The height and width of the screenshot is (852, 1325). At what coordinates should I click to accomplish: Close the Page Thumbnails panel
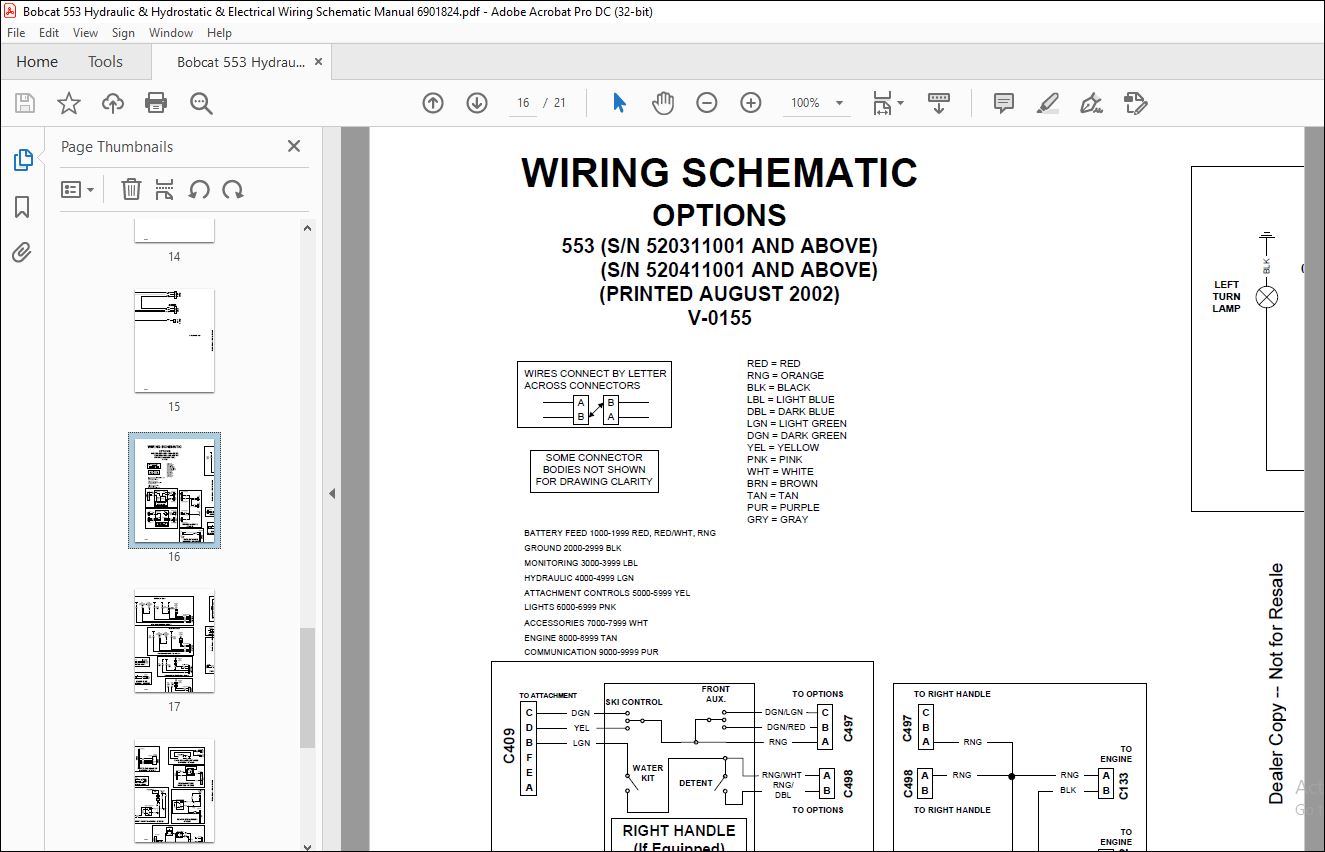click(x=294, y=146)
